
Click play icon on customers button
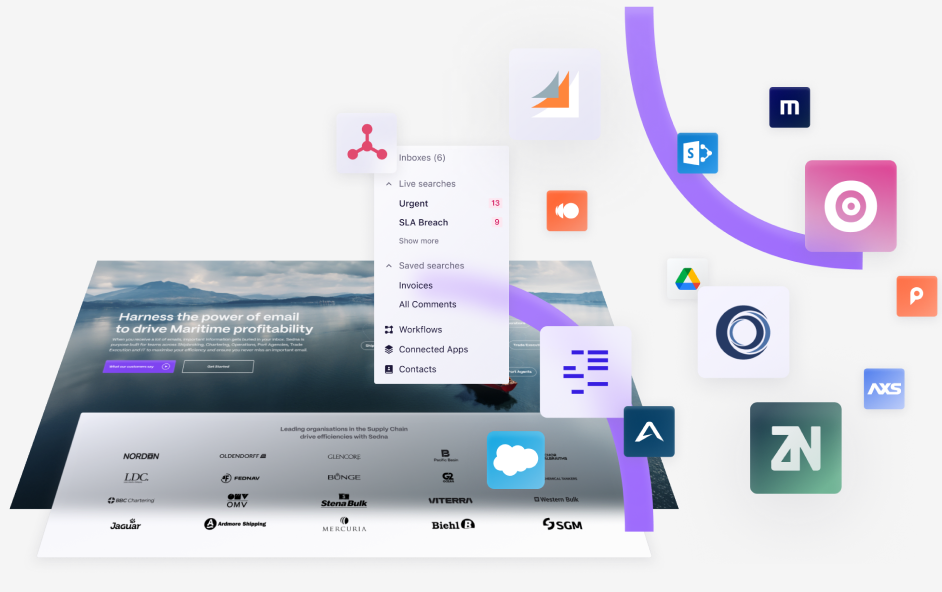[166, 367]
